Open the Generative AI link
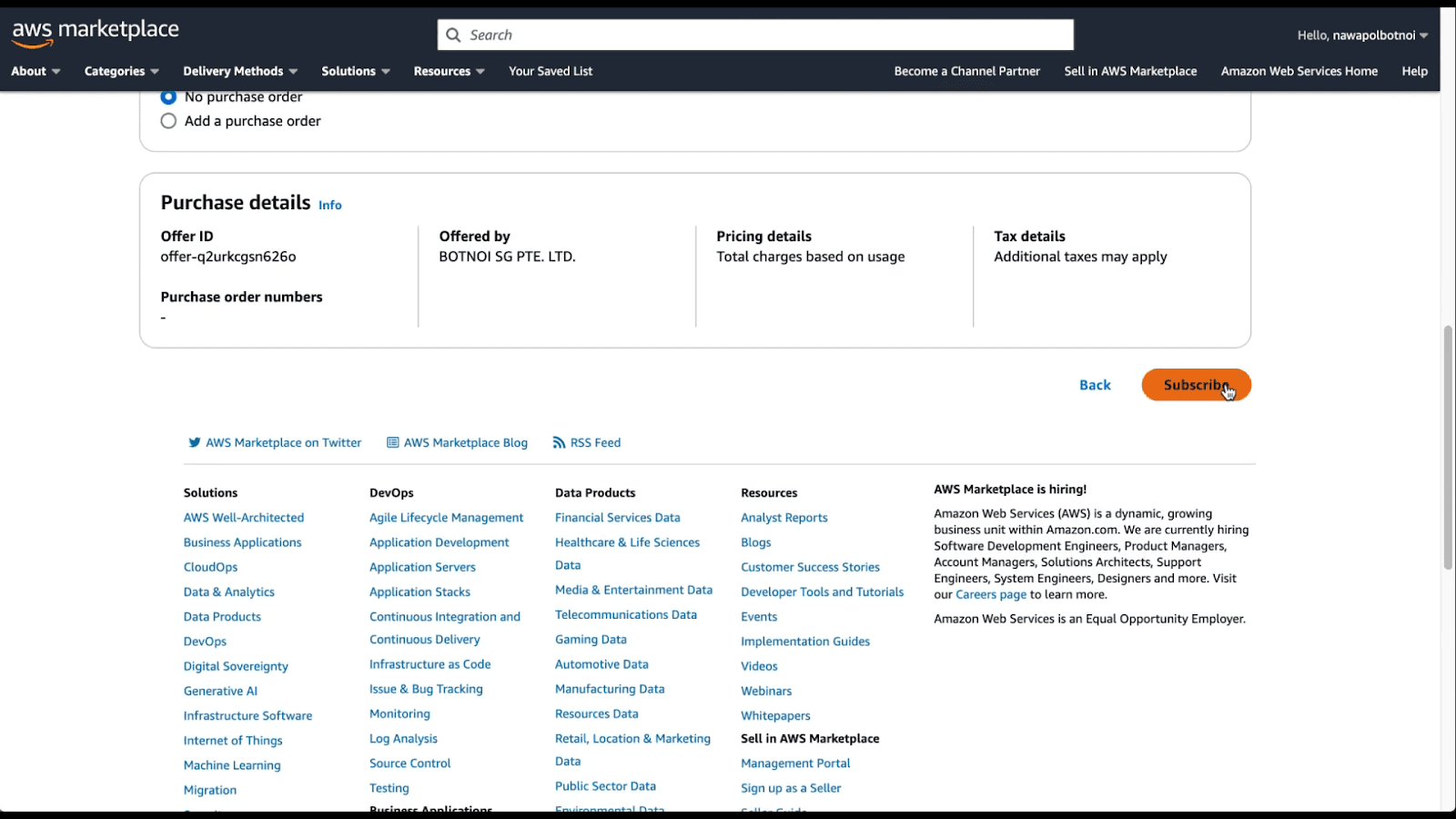 tap(220, 691)
